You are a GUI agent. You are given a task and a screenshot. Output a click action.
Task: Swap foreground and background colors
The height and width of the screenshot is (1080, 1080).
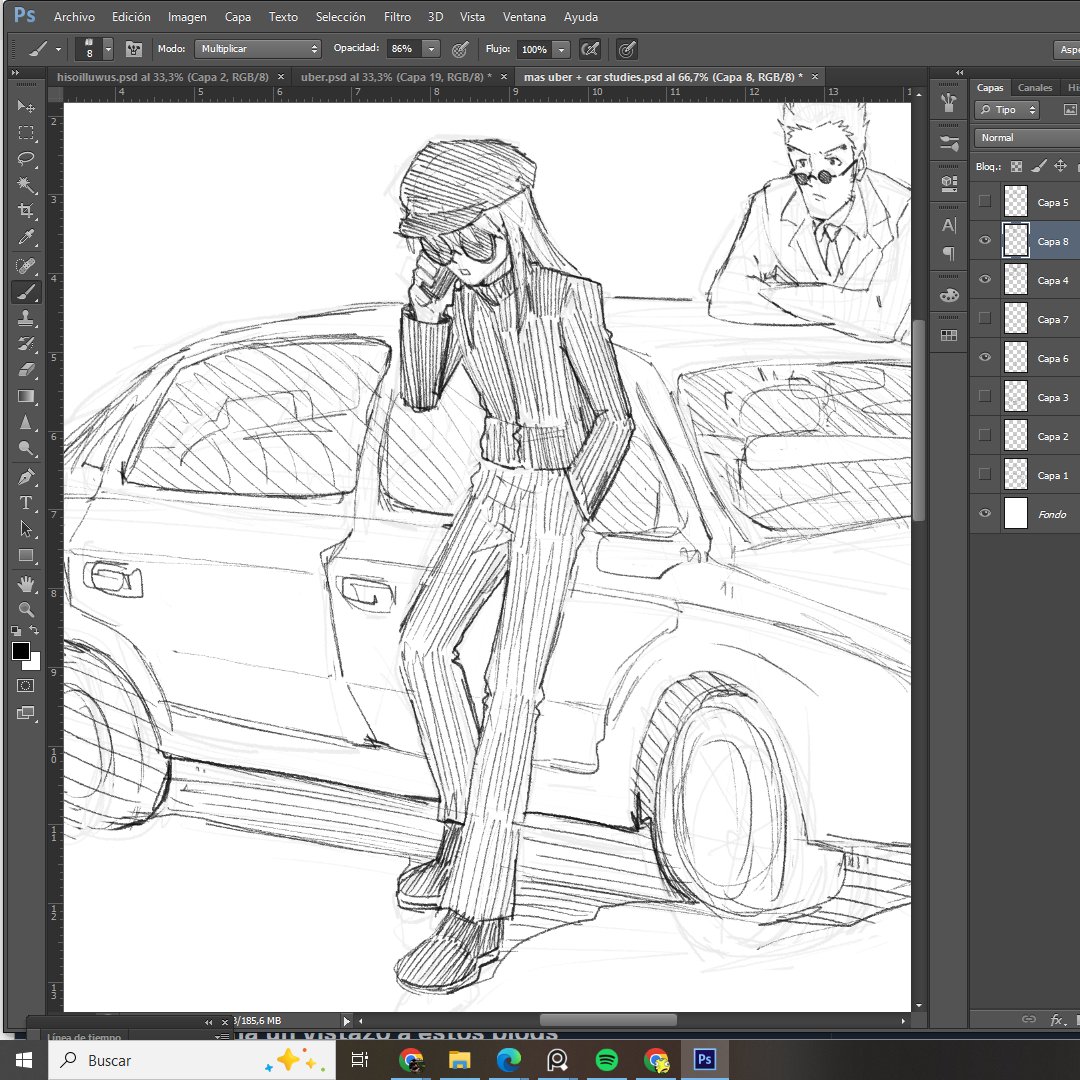coord(34,630)
